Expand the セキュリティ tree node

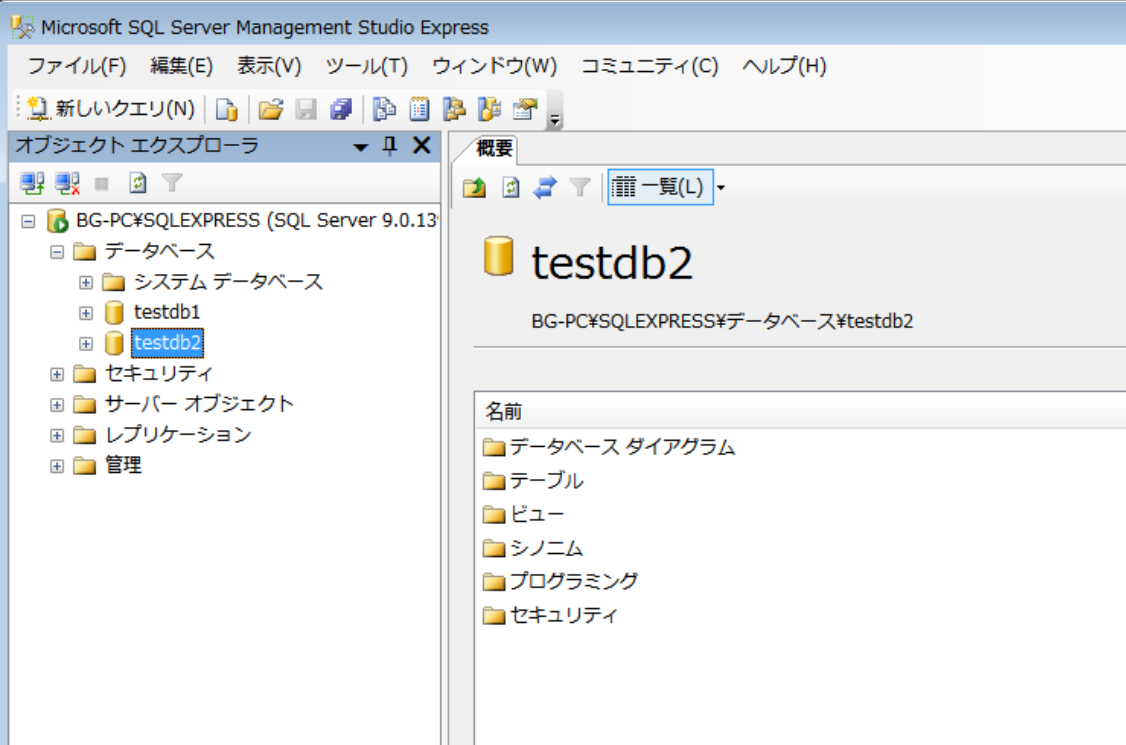coord(57,374)
